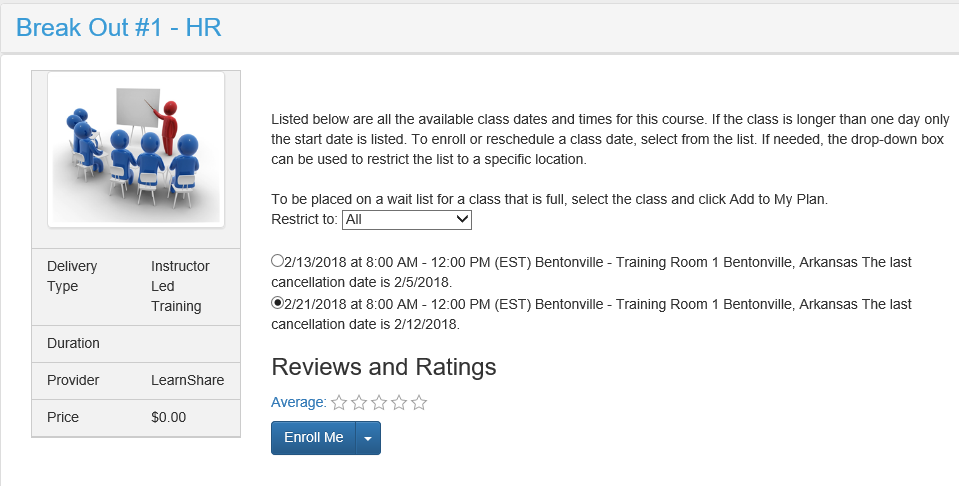This screenshot has height=486, width=959.
Task: Select the fourth rating star
Action: 399,403
